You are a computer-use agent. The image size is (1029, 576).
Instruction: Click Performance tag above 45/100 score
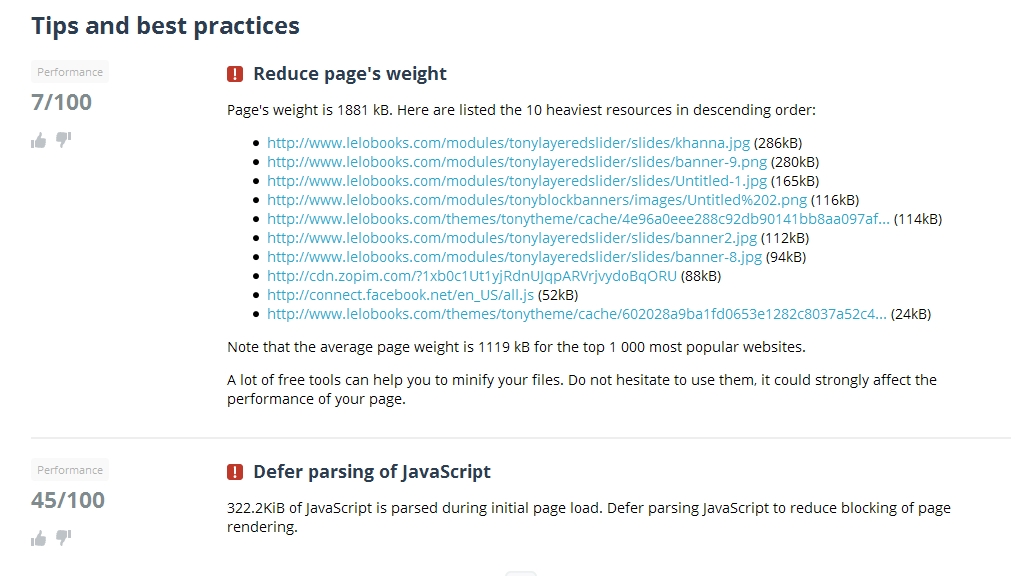click(70, 470)
